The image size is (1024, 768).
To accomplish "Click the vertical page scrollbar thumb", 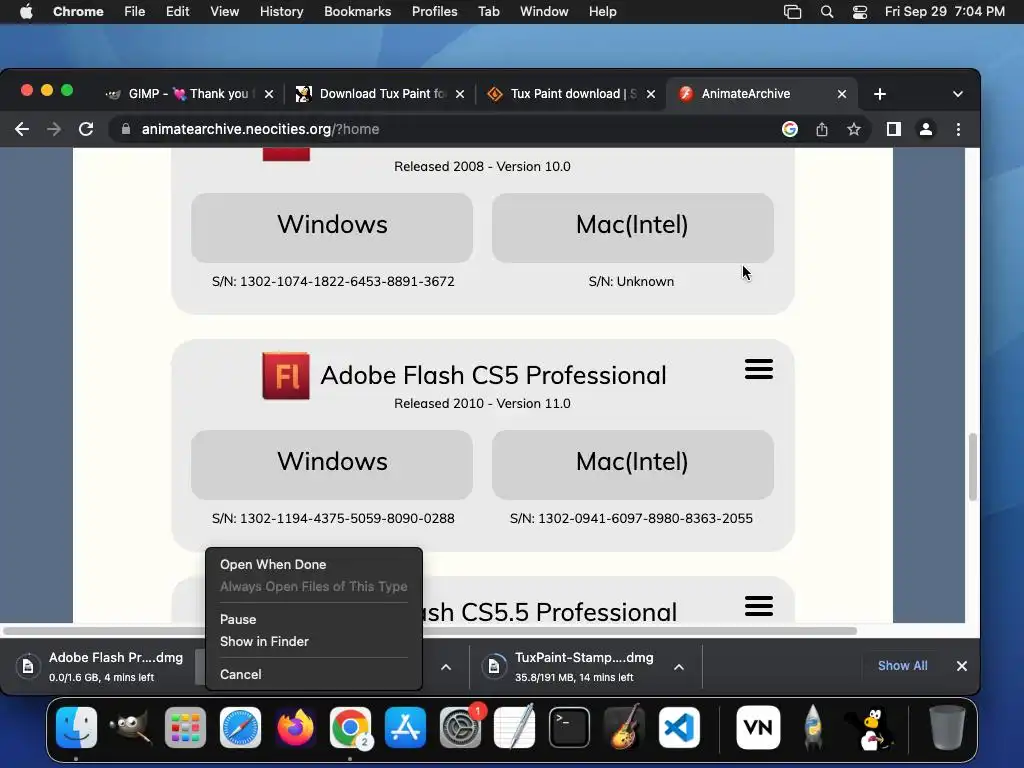I will 972,467.
